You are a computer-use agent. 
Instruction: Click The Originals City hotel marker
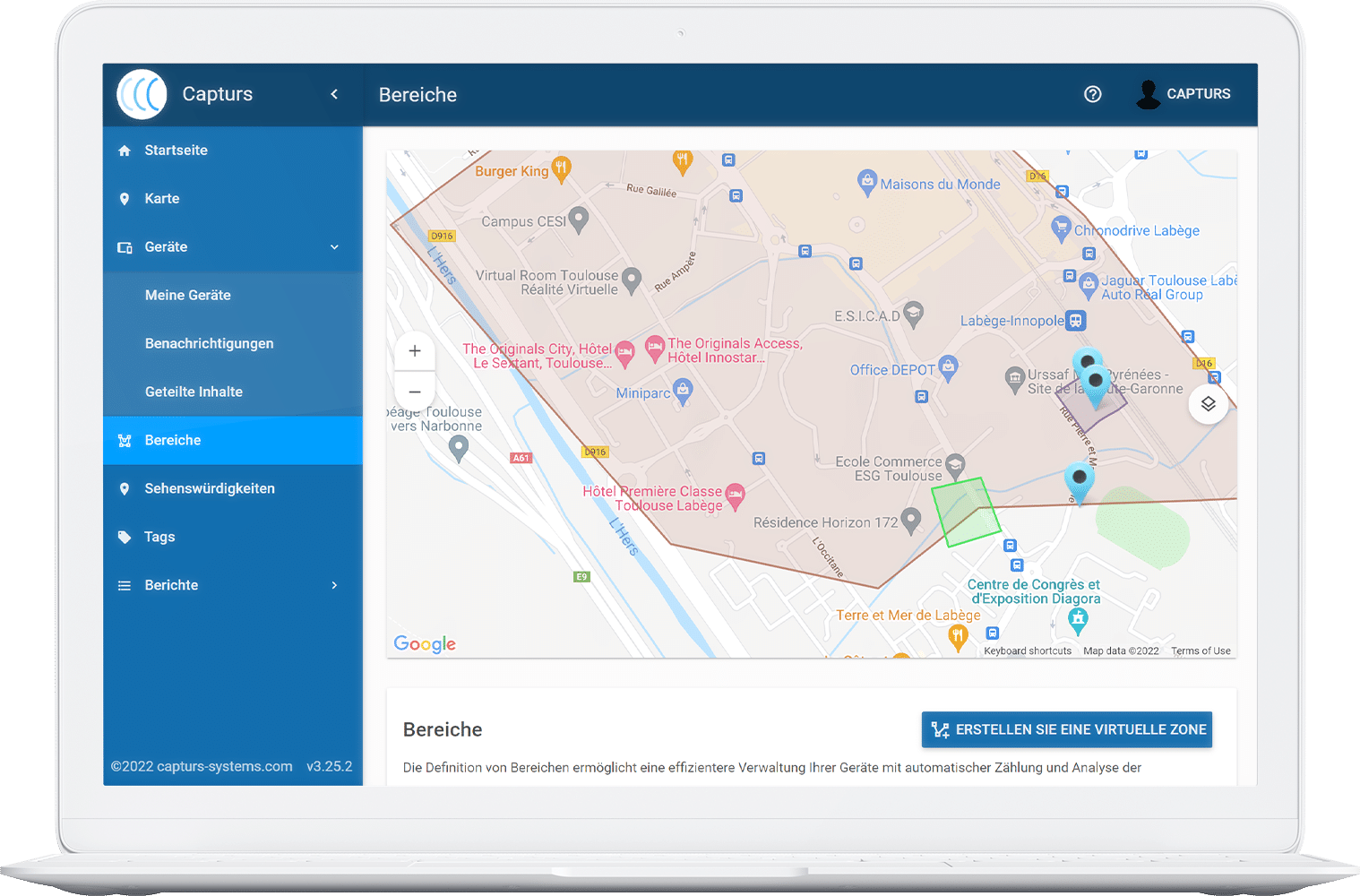(x=624, y=353)
